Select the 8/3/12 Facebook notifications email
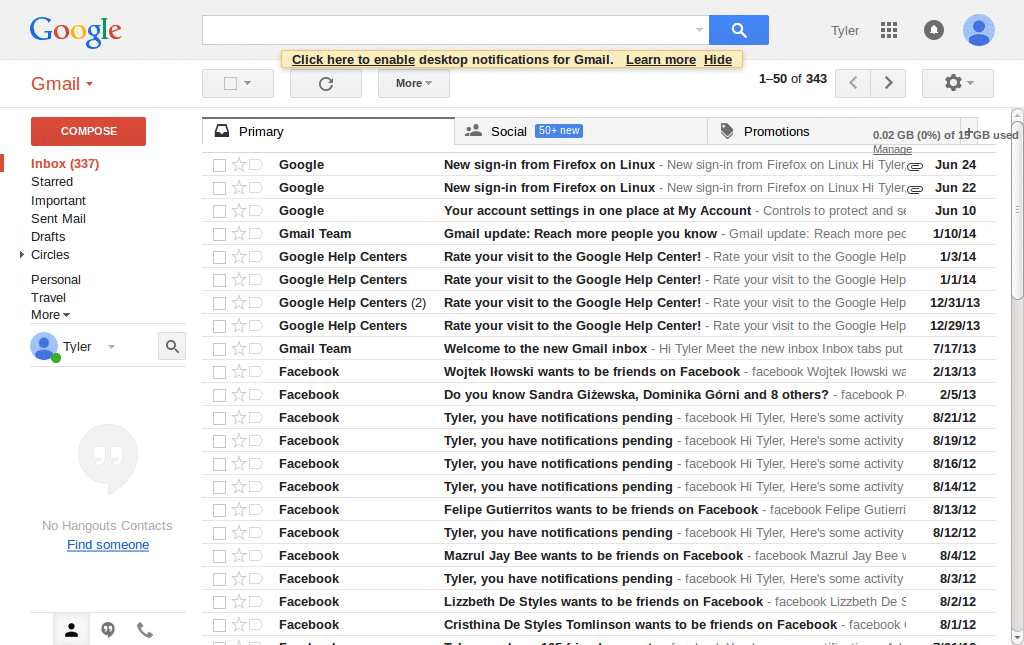Image resolution: width=1024 pixels, height=645 pixels. click(219, 579)
